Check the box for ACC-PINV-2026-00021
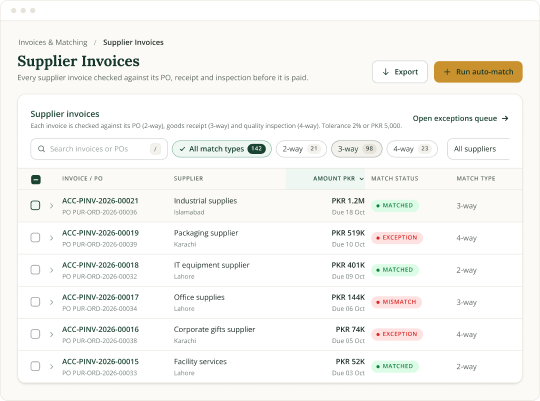The height and width of the screenshot is (401, 540). [x=35, y=205]
